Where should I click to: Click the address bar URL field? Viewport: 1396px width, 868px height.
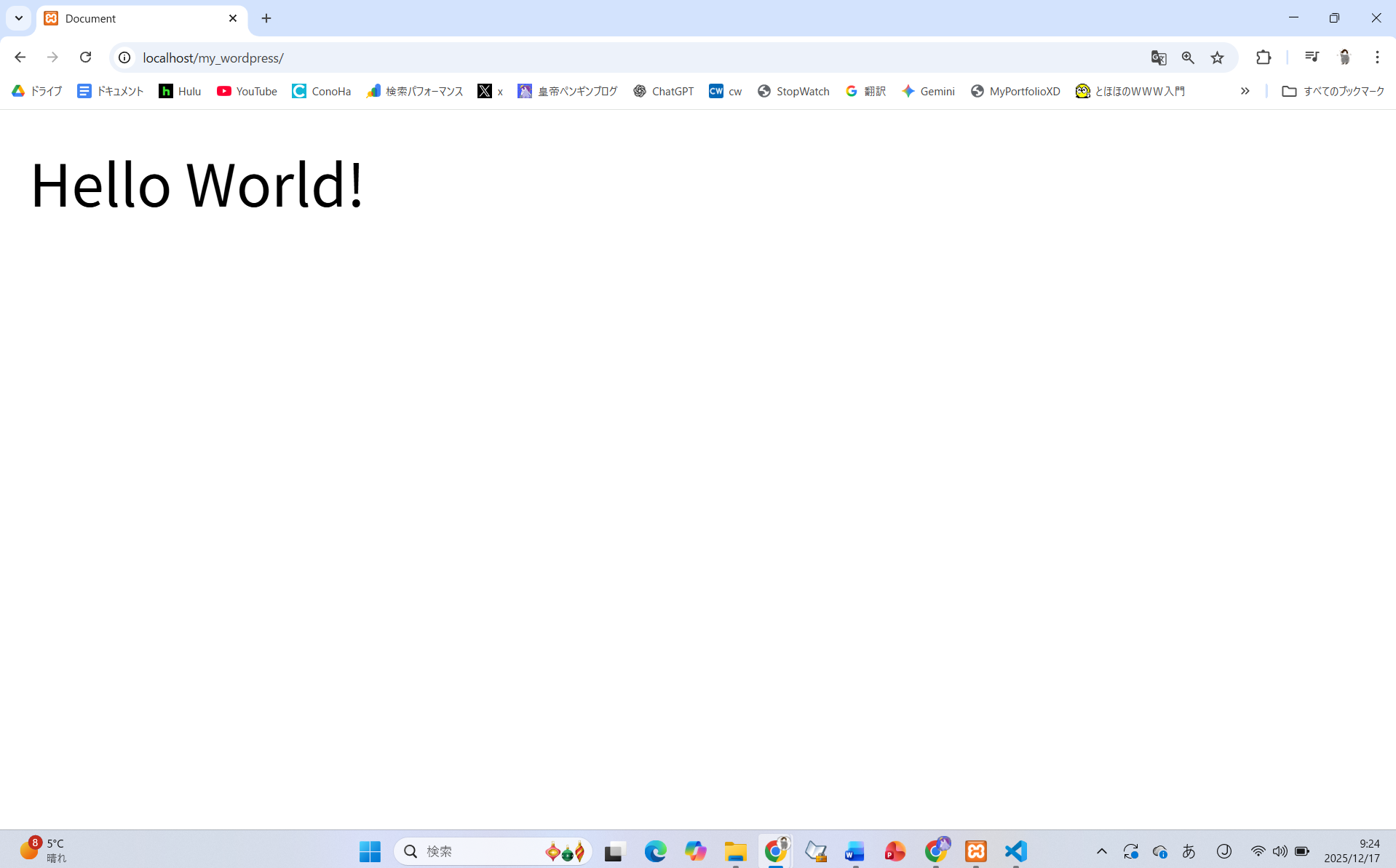[x=582, y=57]
